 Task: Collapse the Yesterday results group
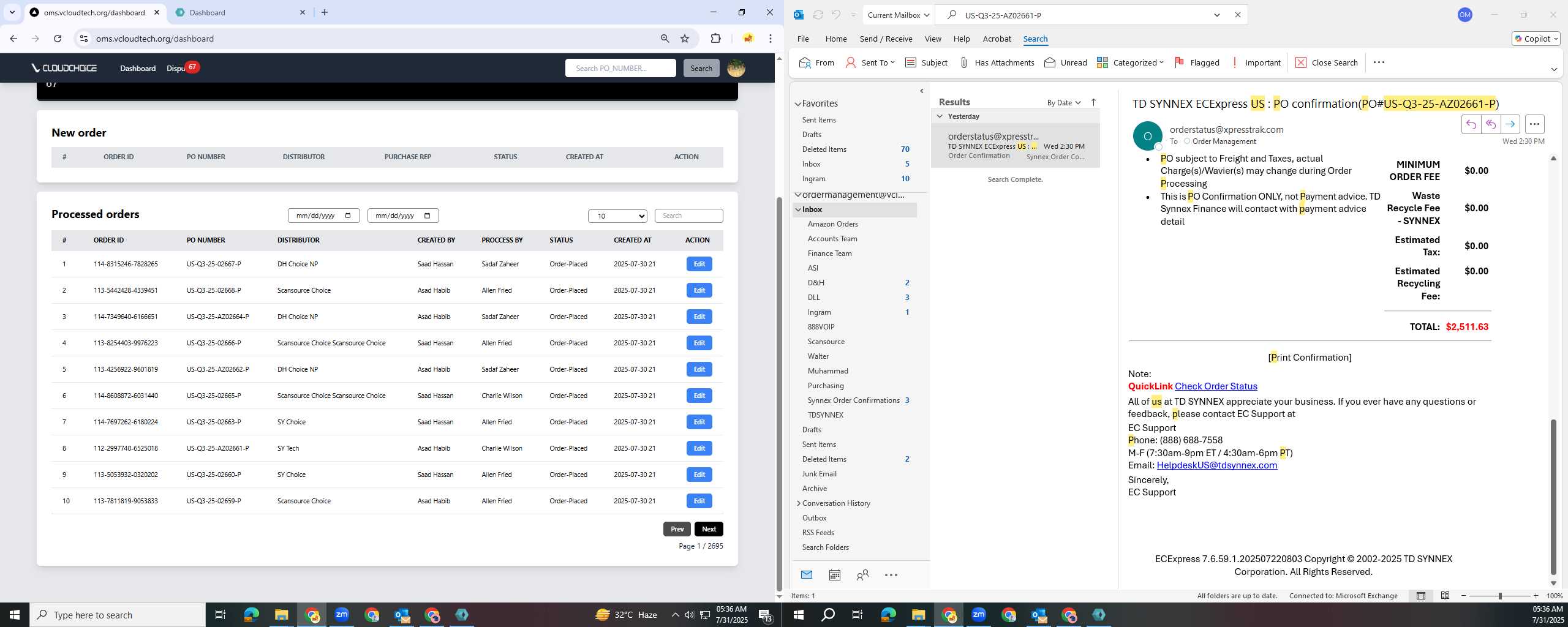(940, 116)
